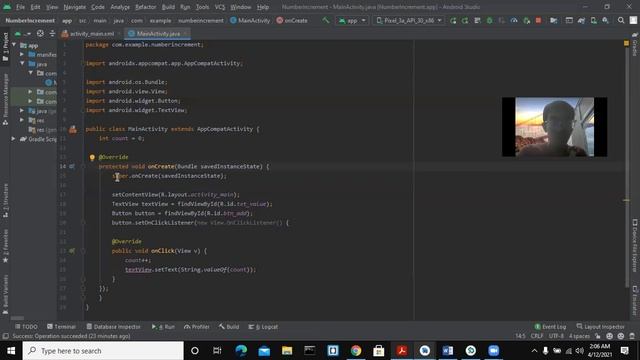Click the red Stop button in toolbar
Screen dimensions: 640x360
coord(538,20)
